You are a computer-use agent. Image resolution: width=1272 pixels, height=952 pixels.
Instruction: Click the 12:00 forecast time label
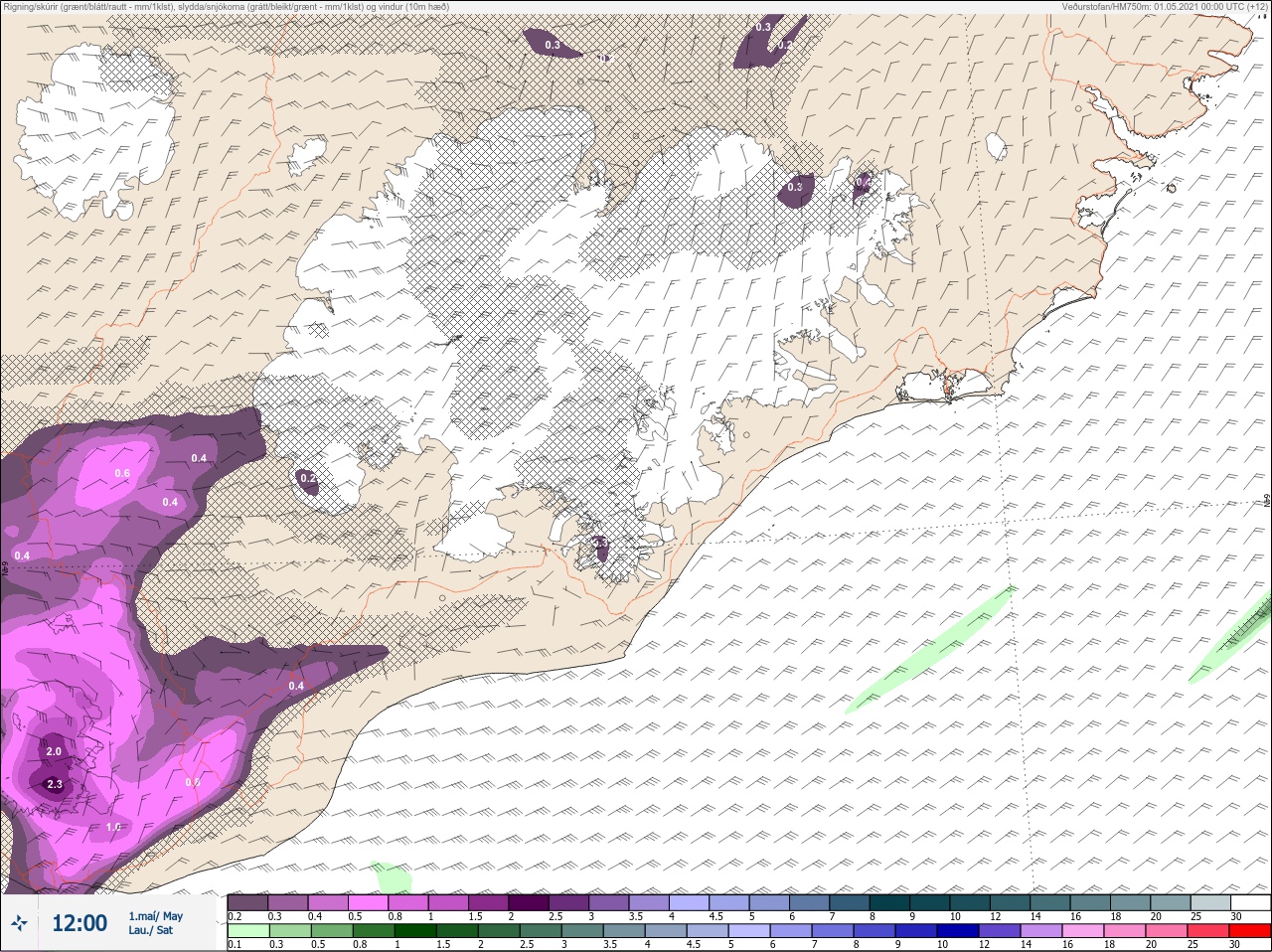pyautogui.click(x=79, y=923)
